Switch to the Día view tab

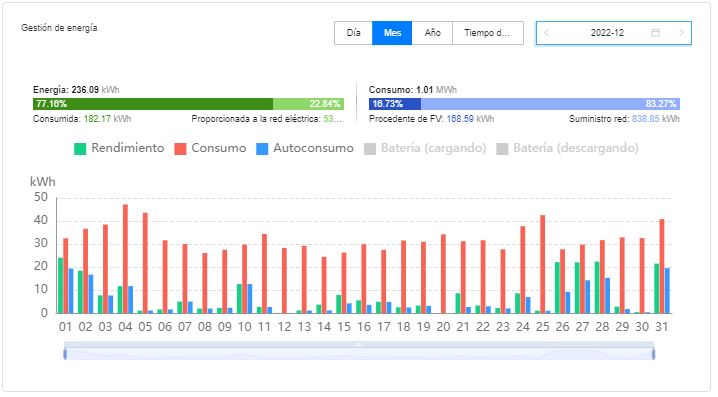(x=353, y=33)
